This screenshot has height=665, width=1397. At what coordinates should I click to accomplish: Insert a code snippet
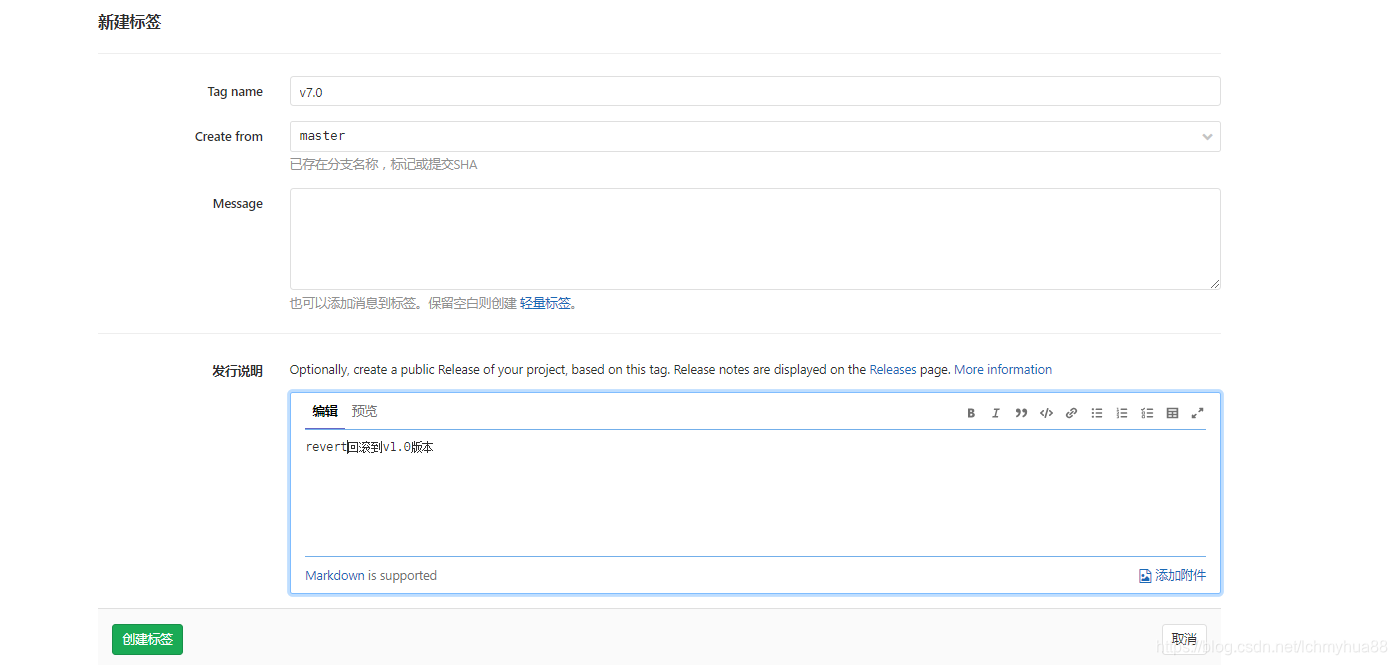[1046, 412]
